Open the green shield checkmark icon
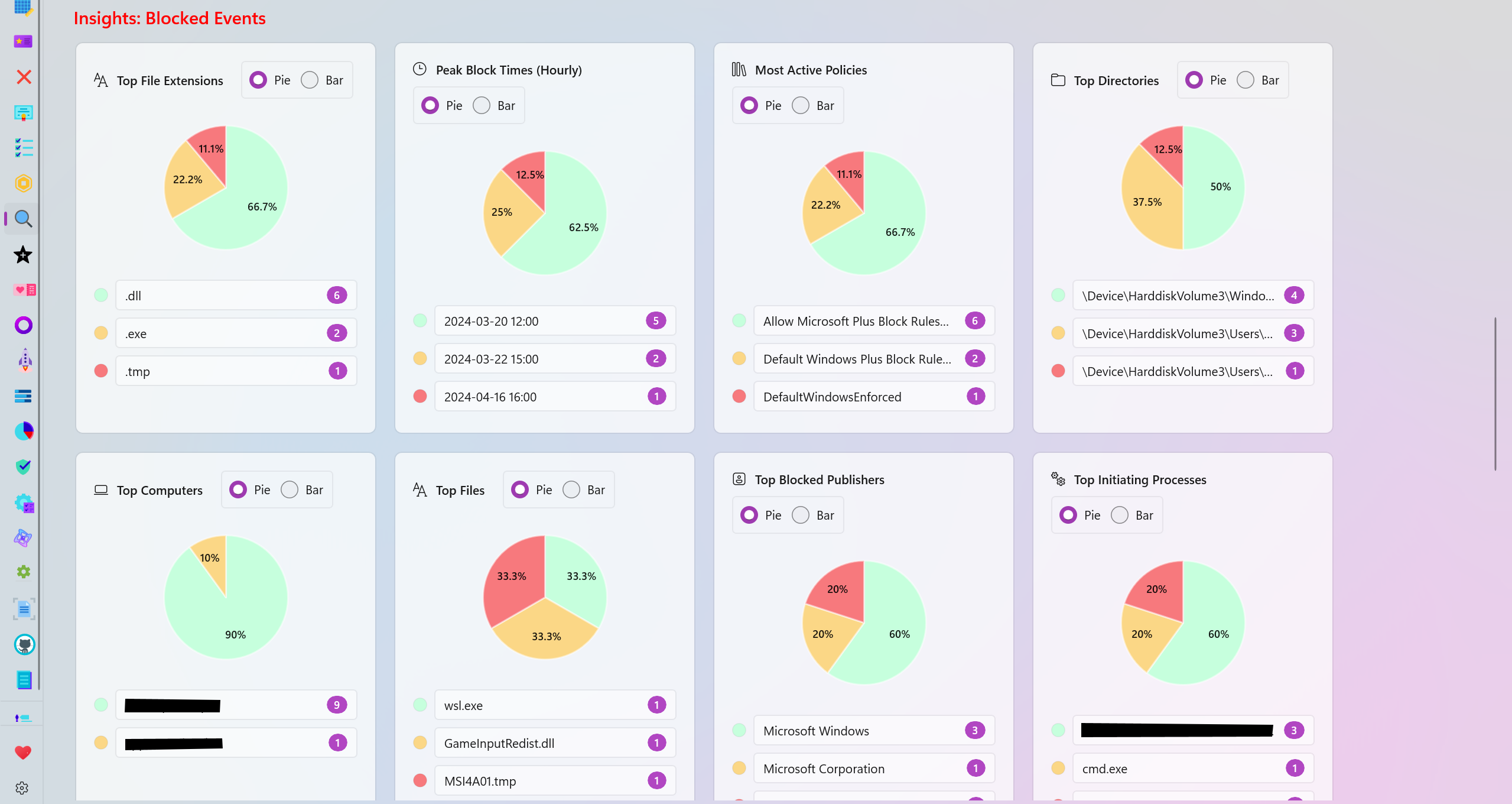Viewport: 1512px width, 804px height. 23,467
